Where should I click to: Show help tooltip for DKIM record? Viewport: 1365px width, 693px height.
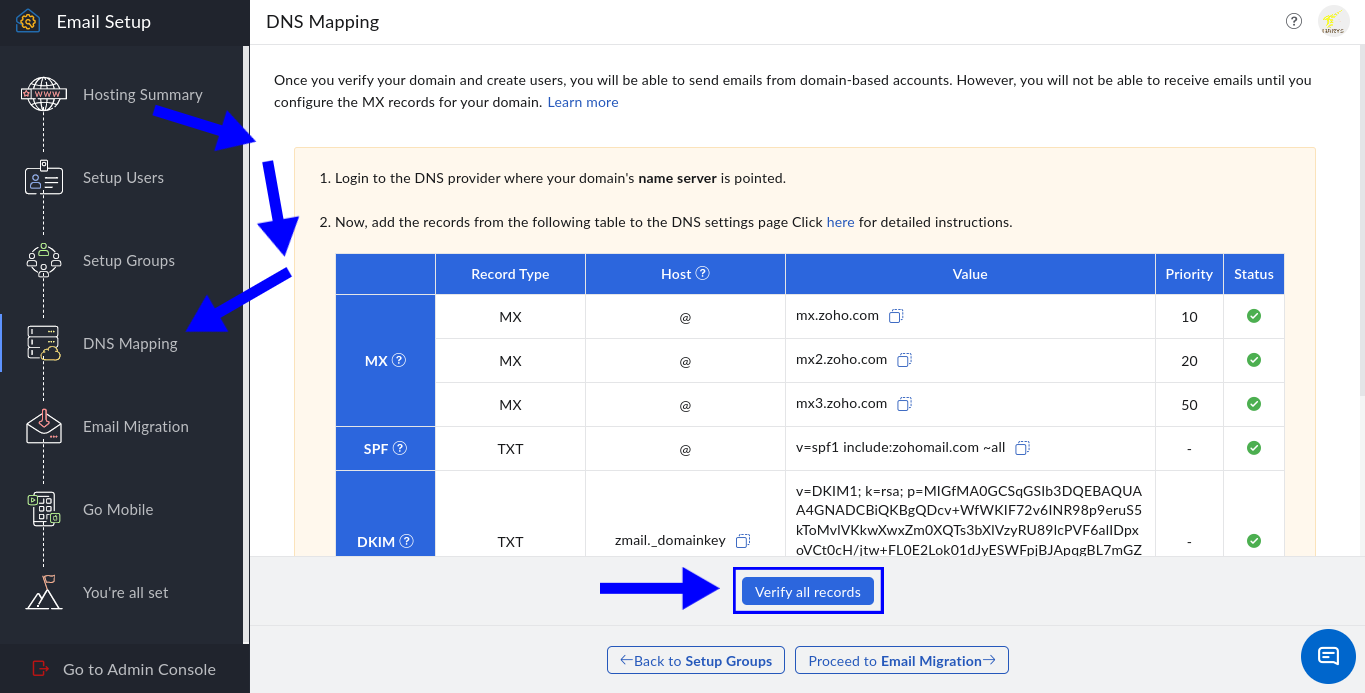click(406, 541)
